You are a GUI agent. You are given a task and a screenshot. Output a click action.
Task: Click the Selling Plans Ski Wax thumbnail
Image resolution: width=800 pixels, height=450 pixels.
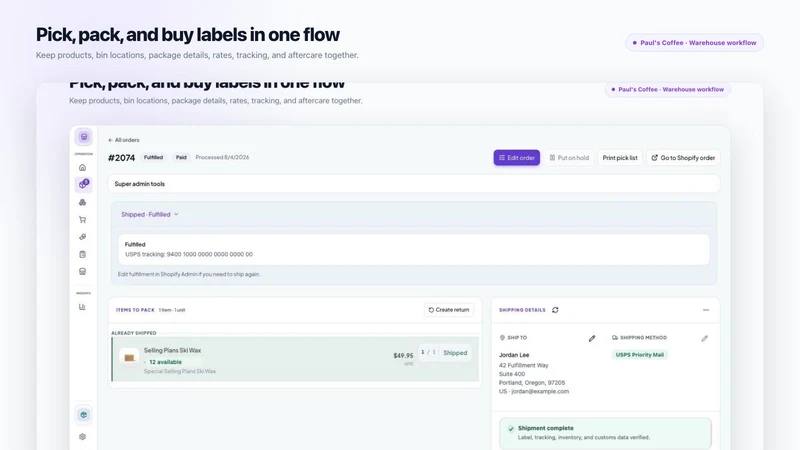pos(129,357)
